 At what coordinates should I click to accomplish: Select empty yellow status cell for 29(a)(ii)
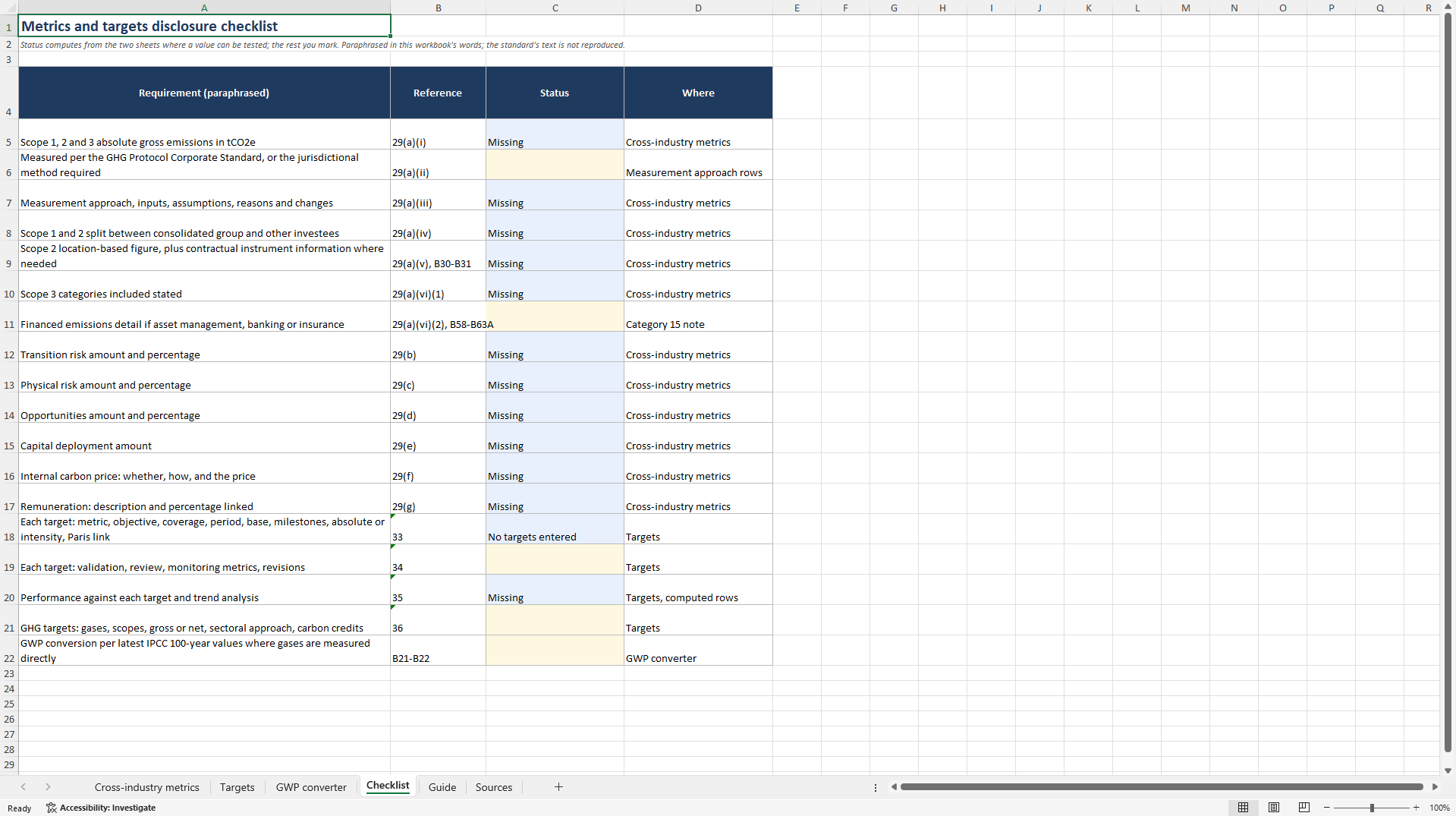click(x=555, y=165)
